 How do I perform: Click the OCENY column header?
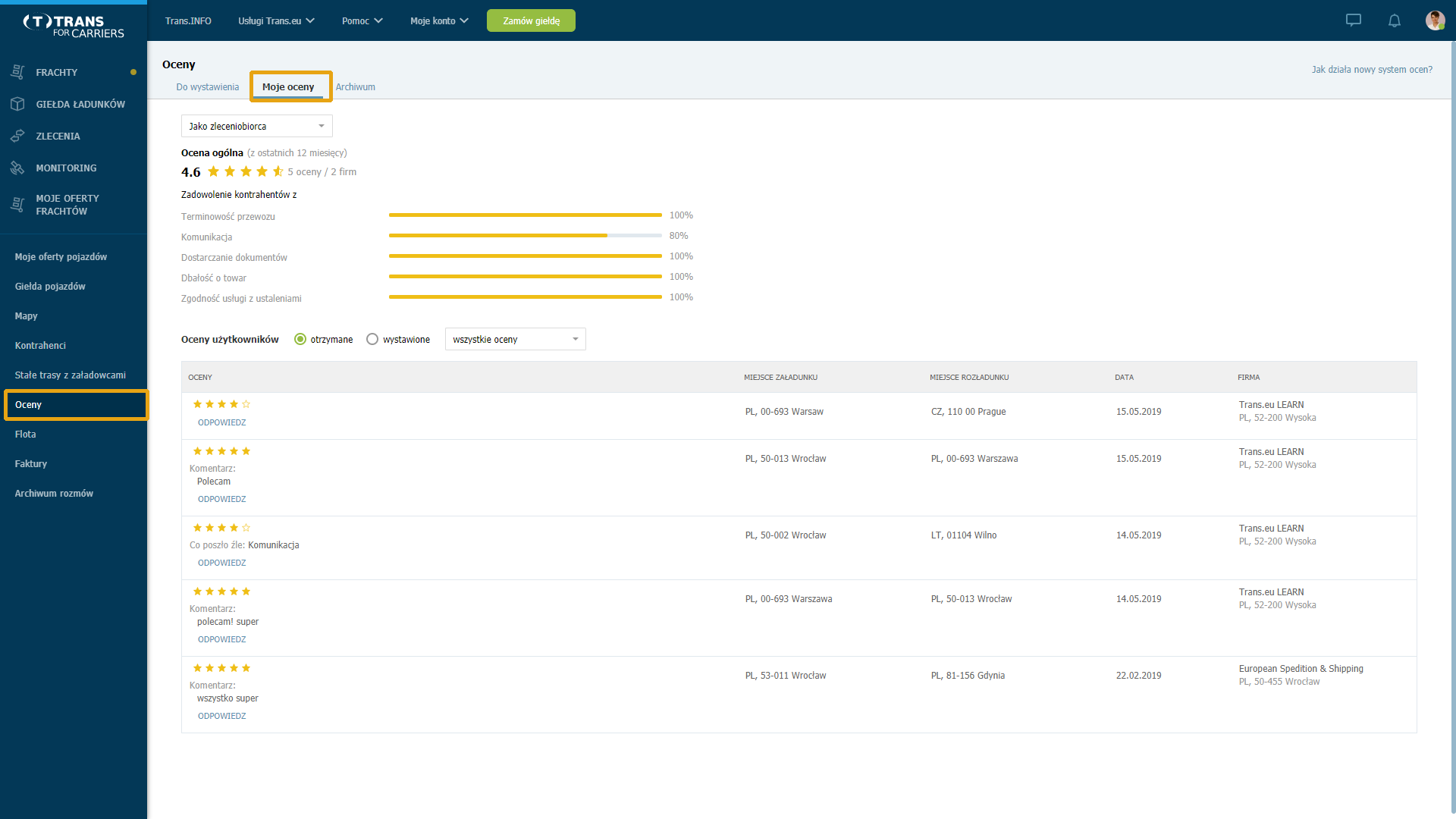pos(200,377)
